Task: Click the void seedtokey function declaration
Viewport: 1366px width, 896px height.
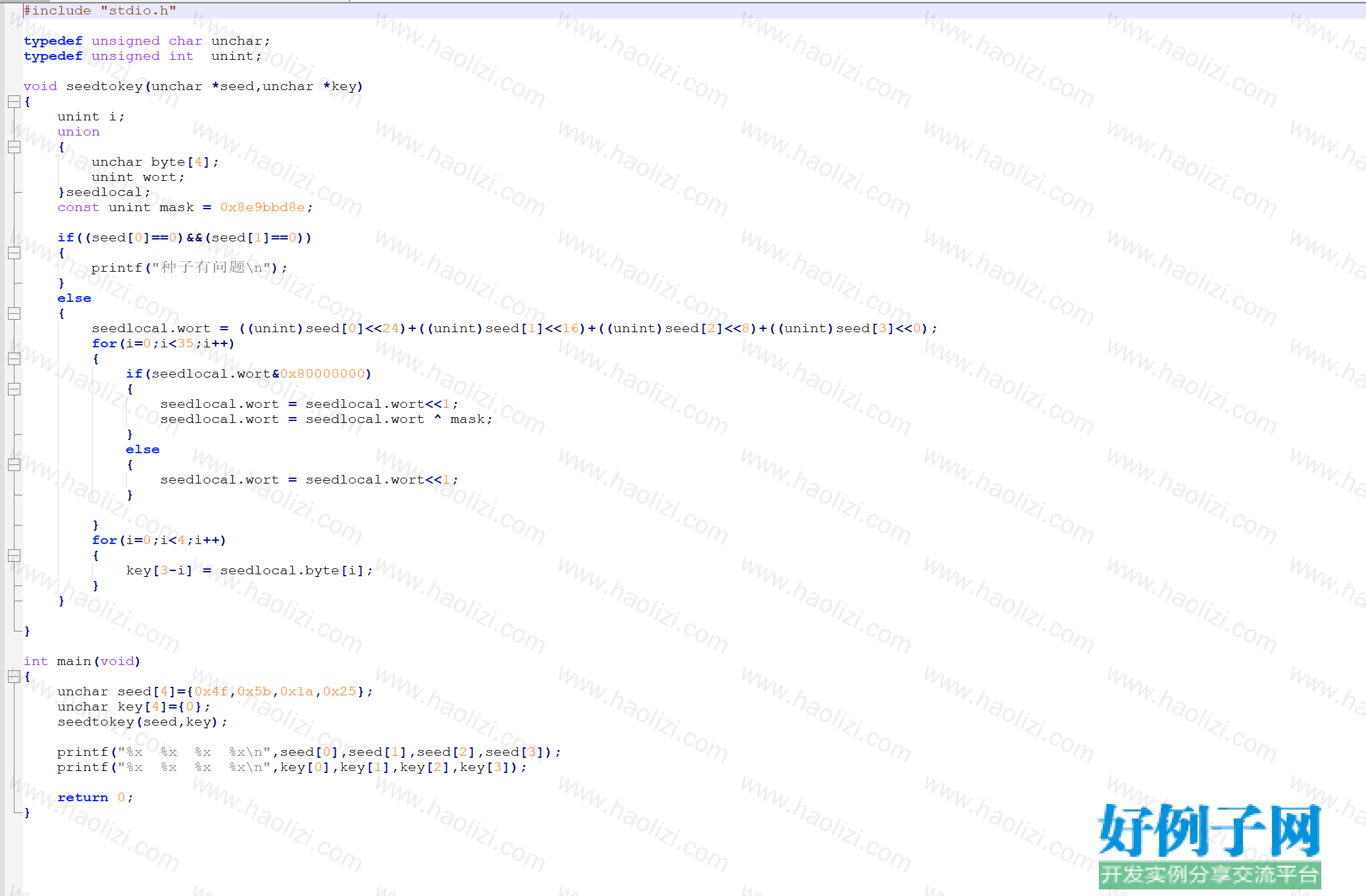Action: coord(193,86)
